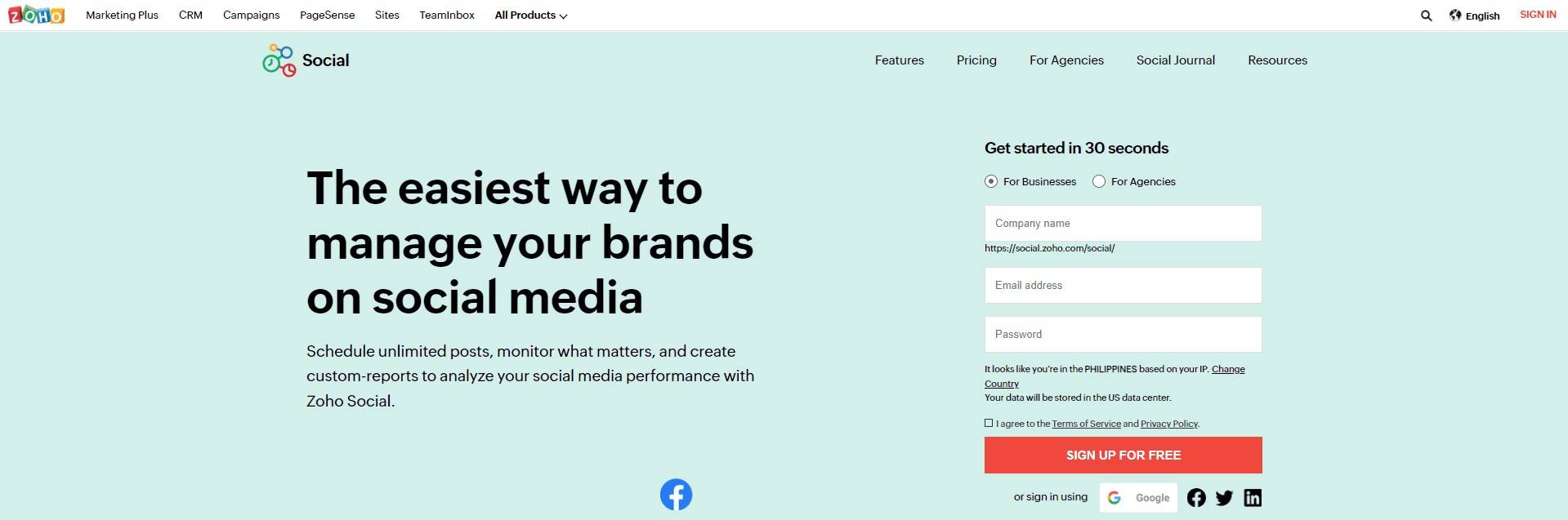Sign in using Twitter icon
Viewport: 1568px width, 520px height.
1224,498
